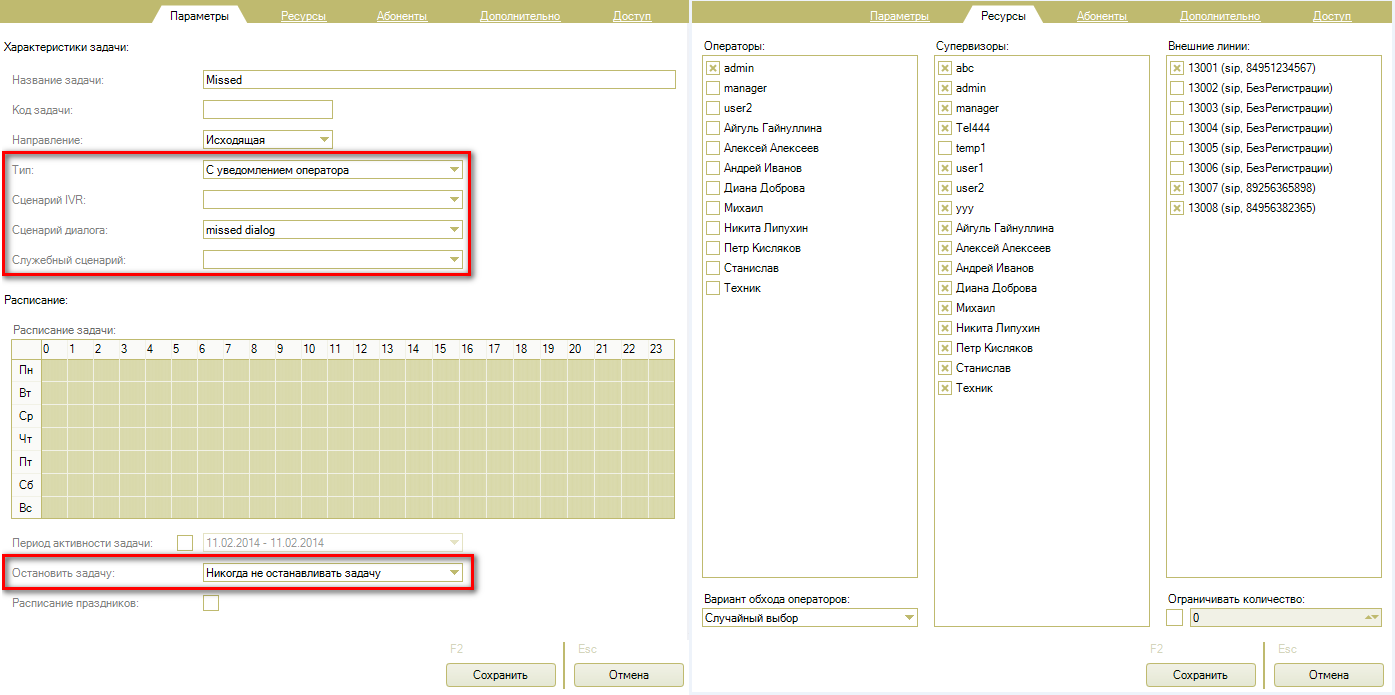Select external line 13002 checkbox
1395x695 pixels.
[1177, 88]
